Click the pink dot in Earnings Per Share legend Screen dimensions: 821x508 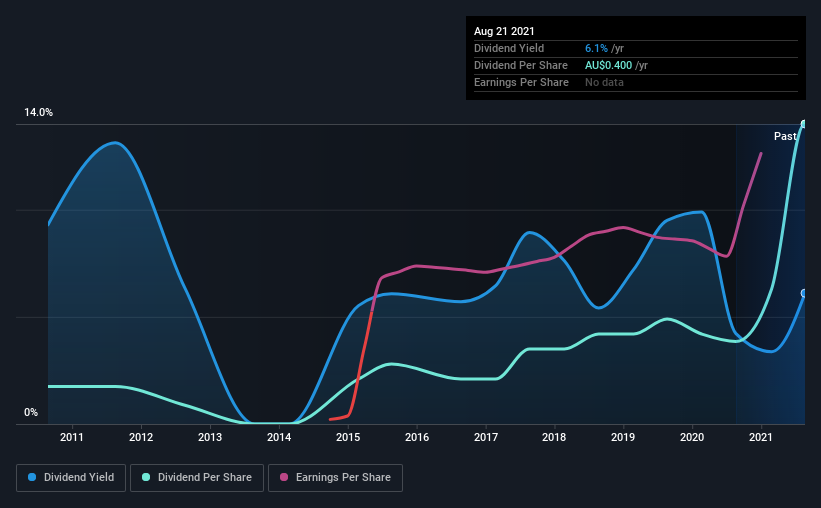pyautogui.click(x=284, y=477)
